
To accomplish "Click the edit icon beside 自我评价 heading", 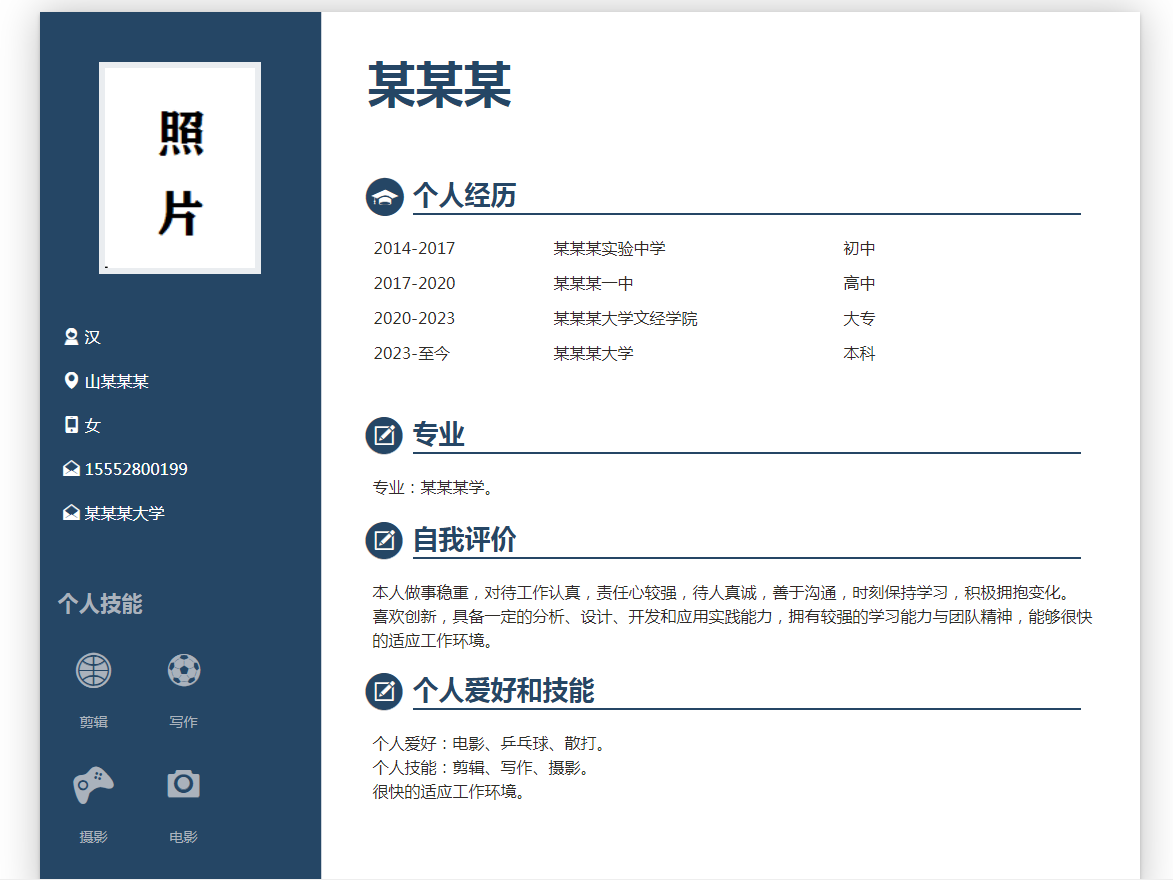I will (385, 541).
